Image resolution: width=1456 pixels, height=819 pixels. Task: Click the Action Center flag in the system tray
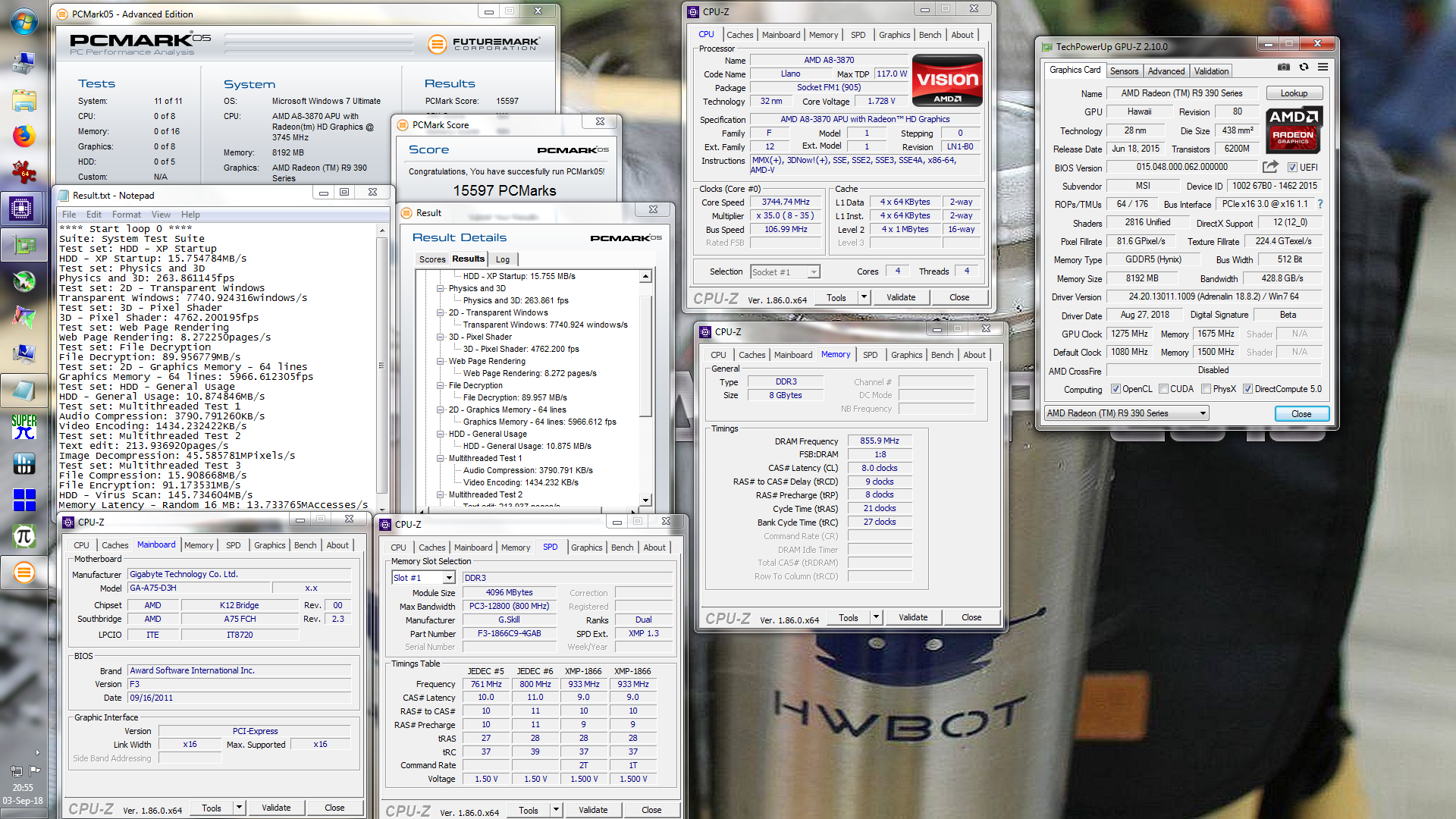click(35, 770)
